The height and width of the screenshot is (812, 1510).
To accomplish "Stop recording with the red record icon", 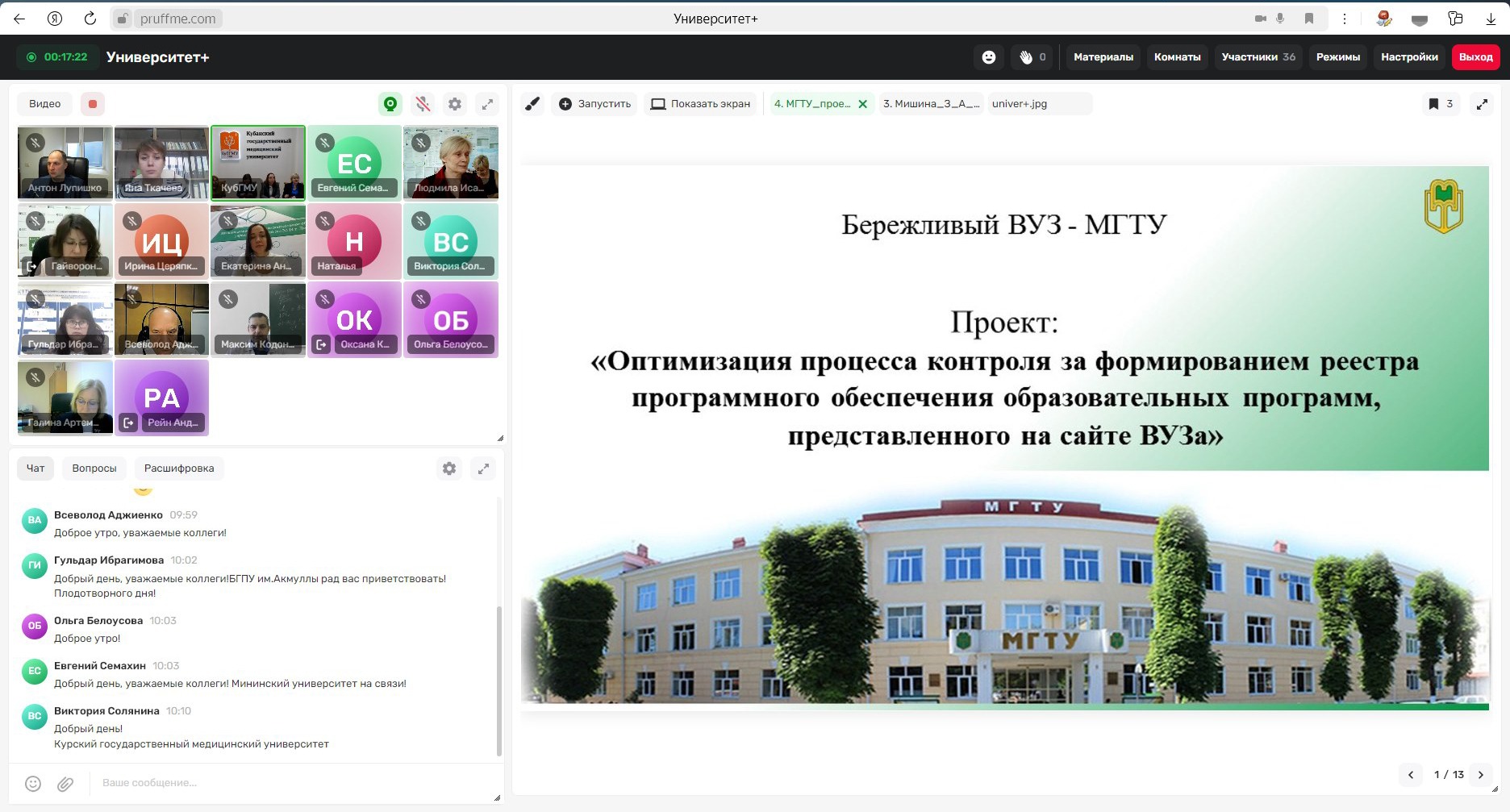I will click(93, 104).
